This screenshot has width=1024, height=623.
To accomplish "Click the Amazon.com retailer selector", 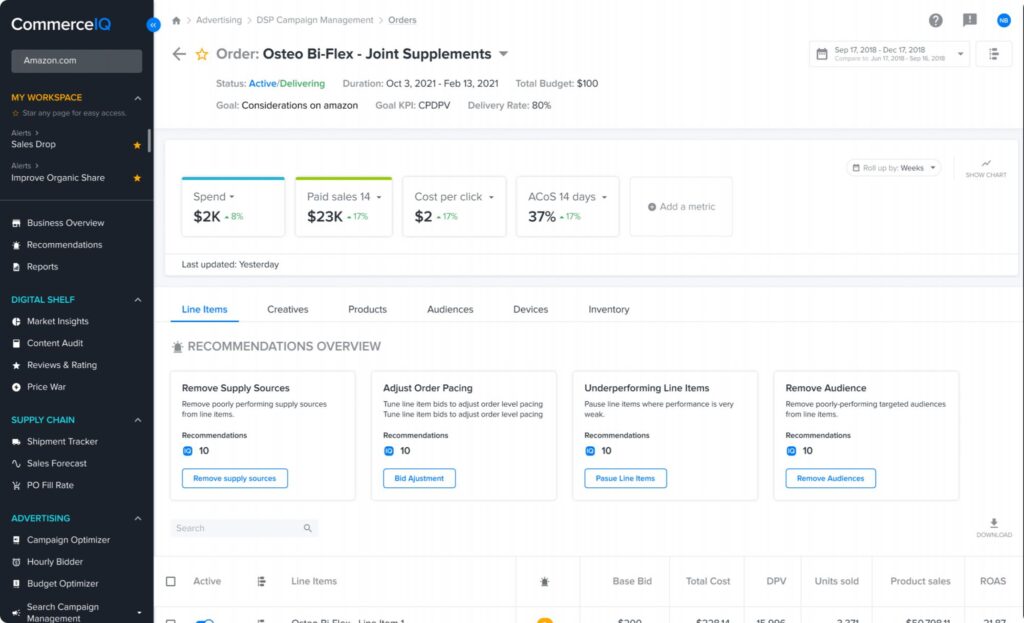I will click(x=76, y=61).
